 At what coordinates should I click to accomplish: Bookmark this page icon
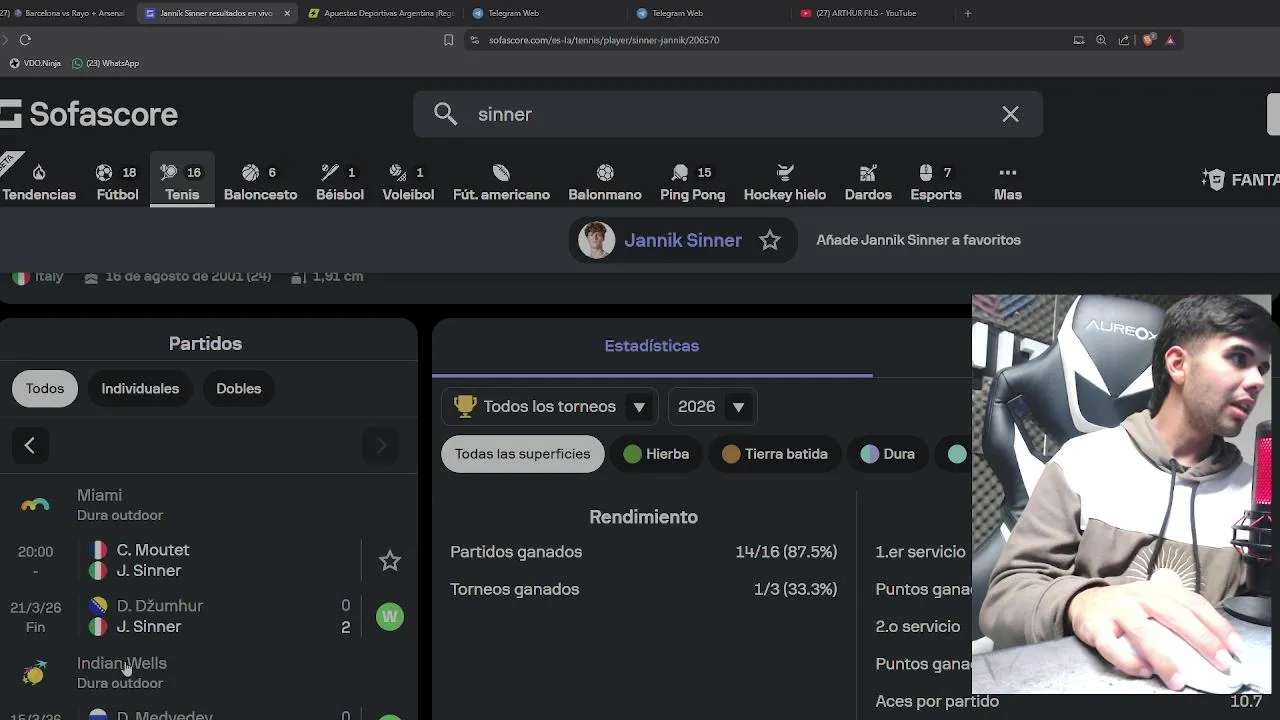pyautogui.click(x=448, y=40)
